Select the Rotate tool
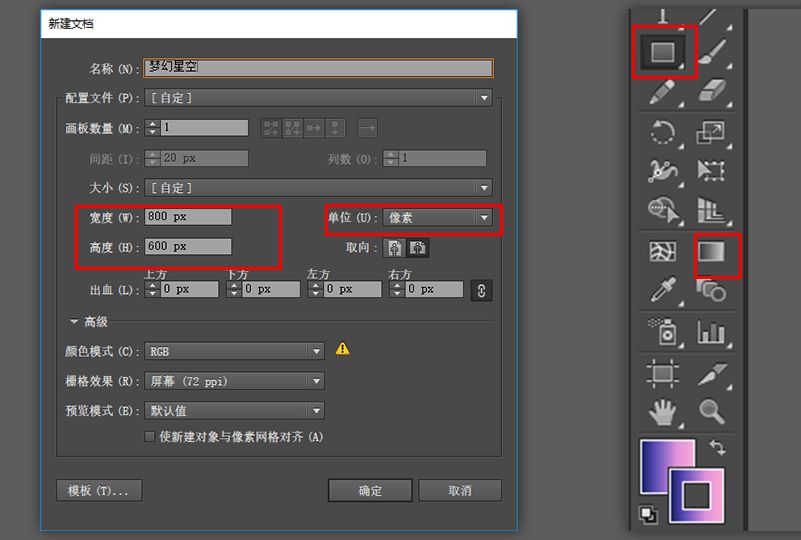The width and height of the screenshot is (801, 540). [663, 132]
